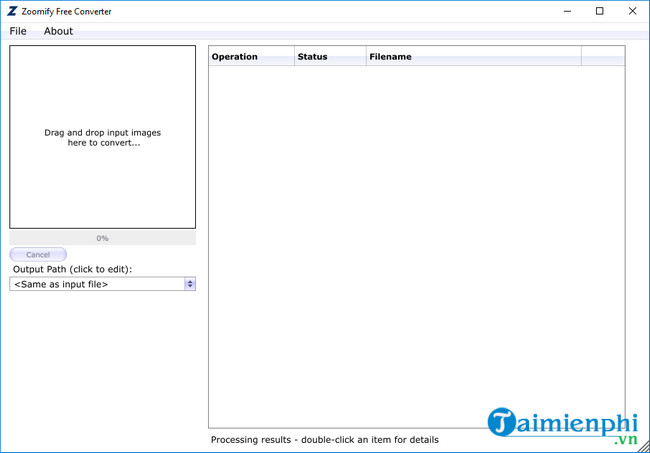Click the 0% progress bar
The height and width of the screenshot is (453, 650).
pos(102,238)
